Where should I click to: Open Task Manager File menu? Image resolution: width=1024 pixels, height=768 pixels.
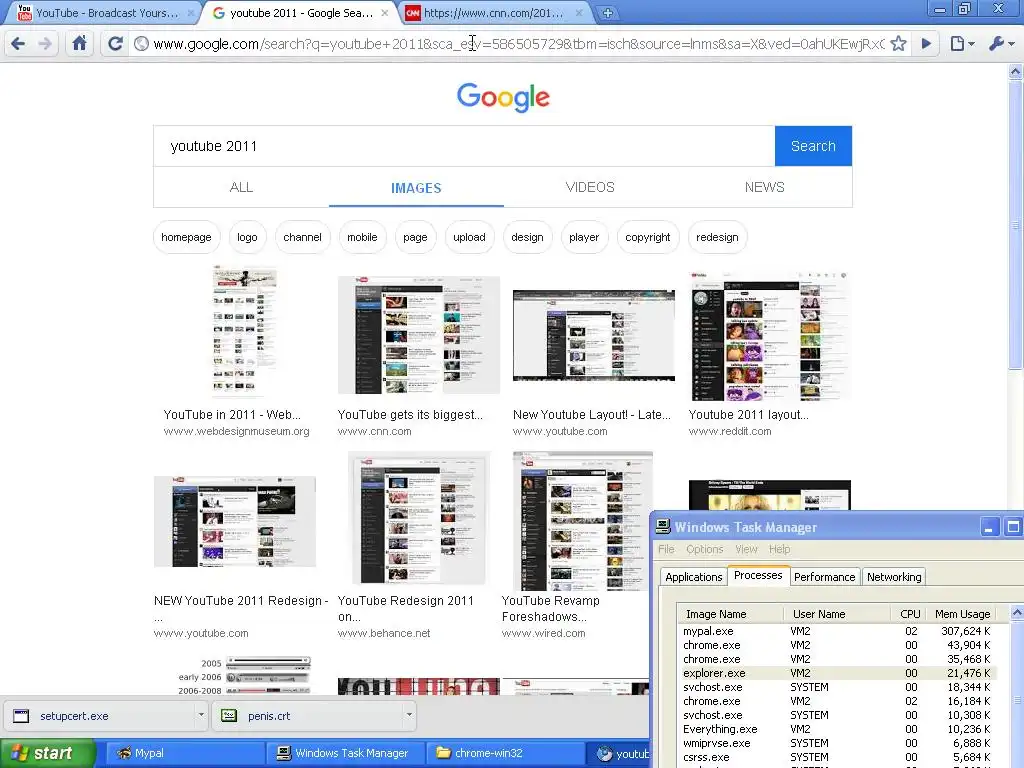(x=666, y=549)
